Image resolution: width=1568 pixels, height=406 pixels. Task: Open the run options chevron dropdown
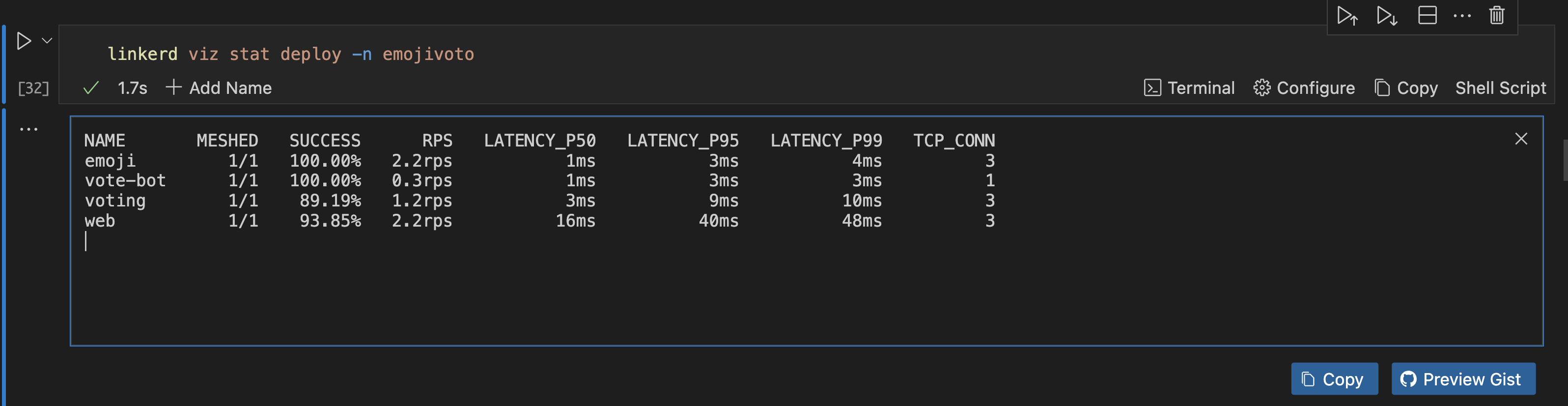(47, 41)
